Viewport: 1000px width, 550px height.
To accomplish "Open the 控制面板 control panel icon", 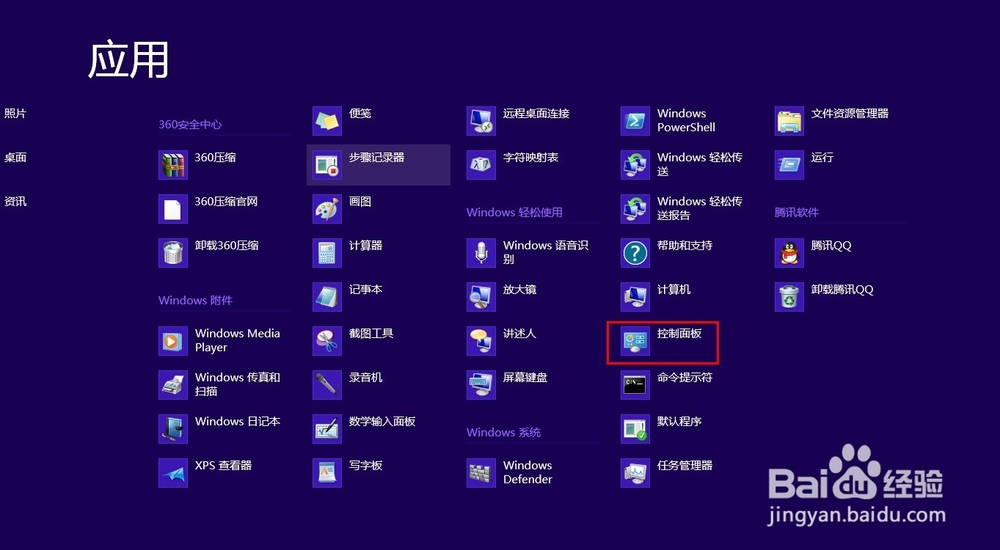I will [635, 341].
